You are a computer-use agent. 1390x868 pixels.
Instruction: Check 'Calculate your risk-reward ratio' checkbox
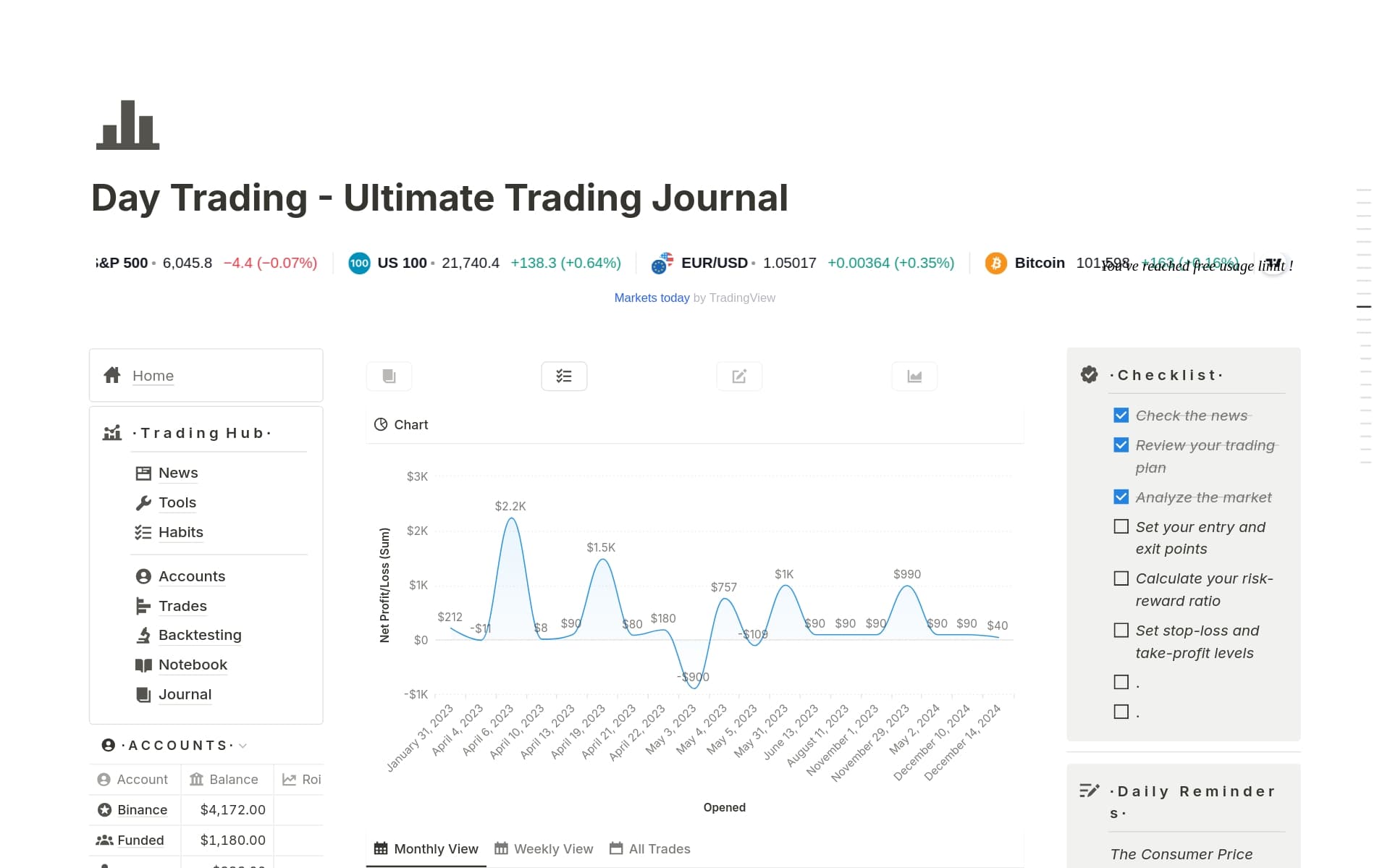tap(1121, 578)
